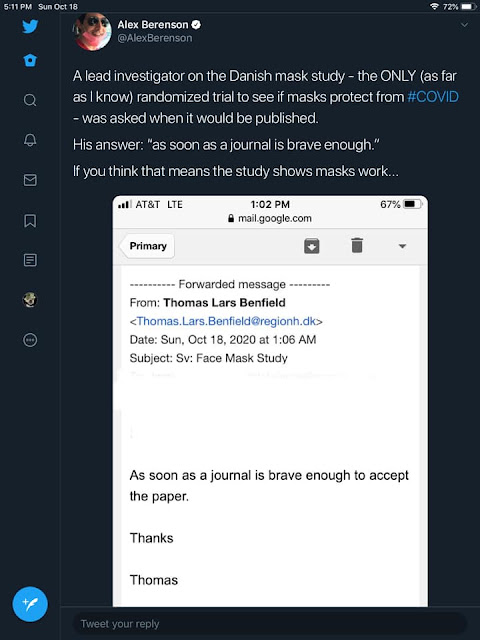Open Notifications bell icon
480x640 pixels.
30,140
